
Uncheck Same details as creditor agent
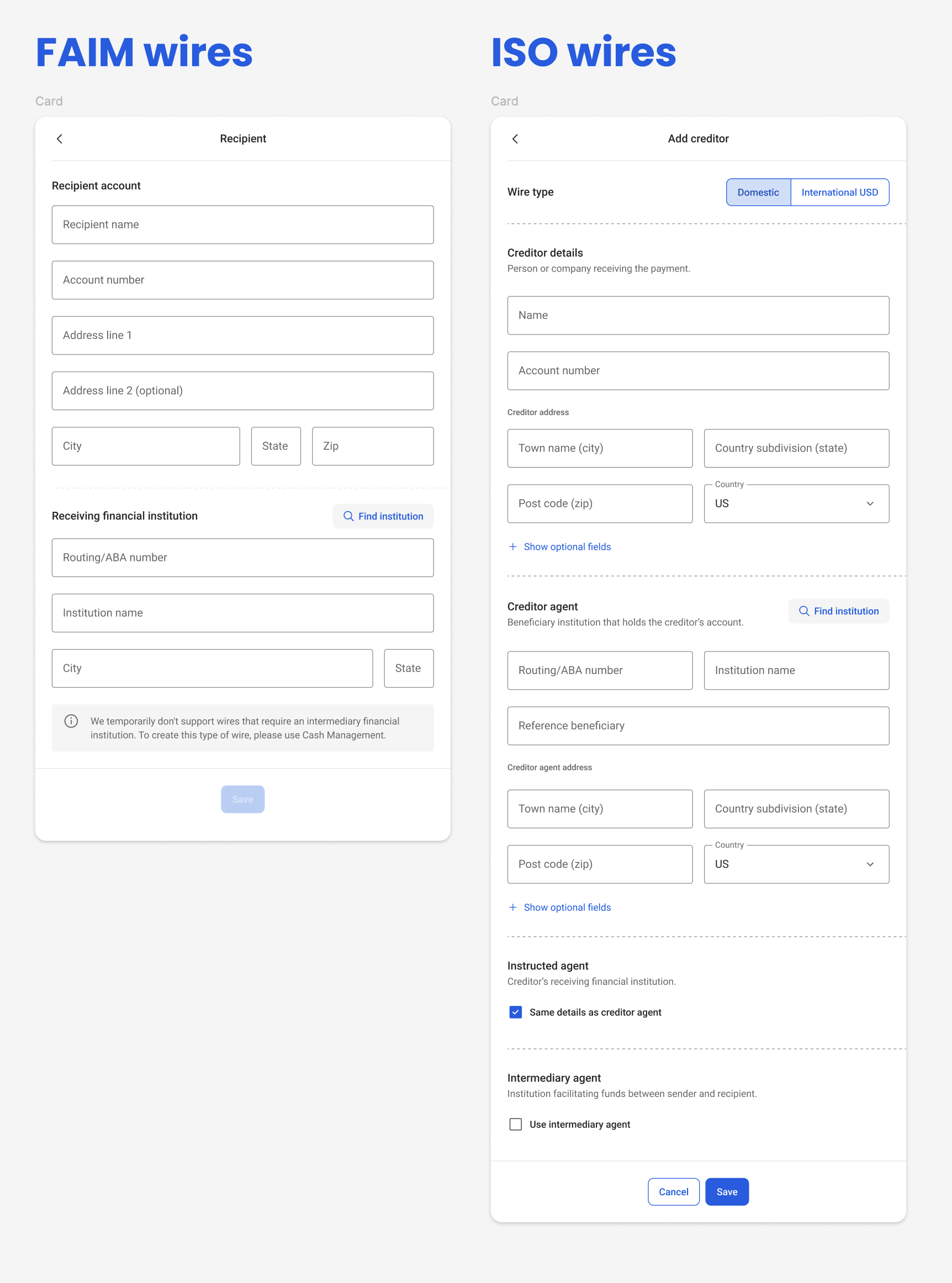(x=515, y=1011)
